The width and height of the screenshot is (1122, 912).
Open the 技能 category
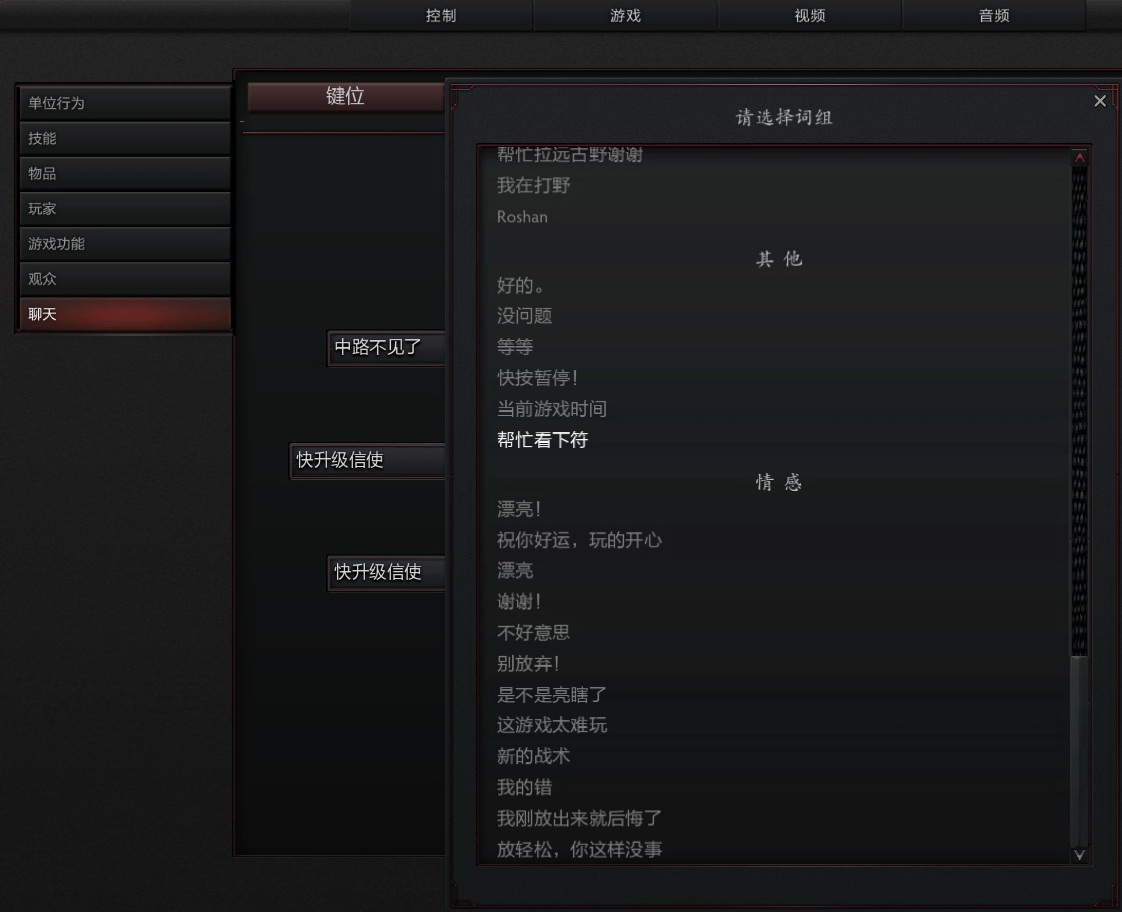pyautogui.click(x=125, y=138)
